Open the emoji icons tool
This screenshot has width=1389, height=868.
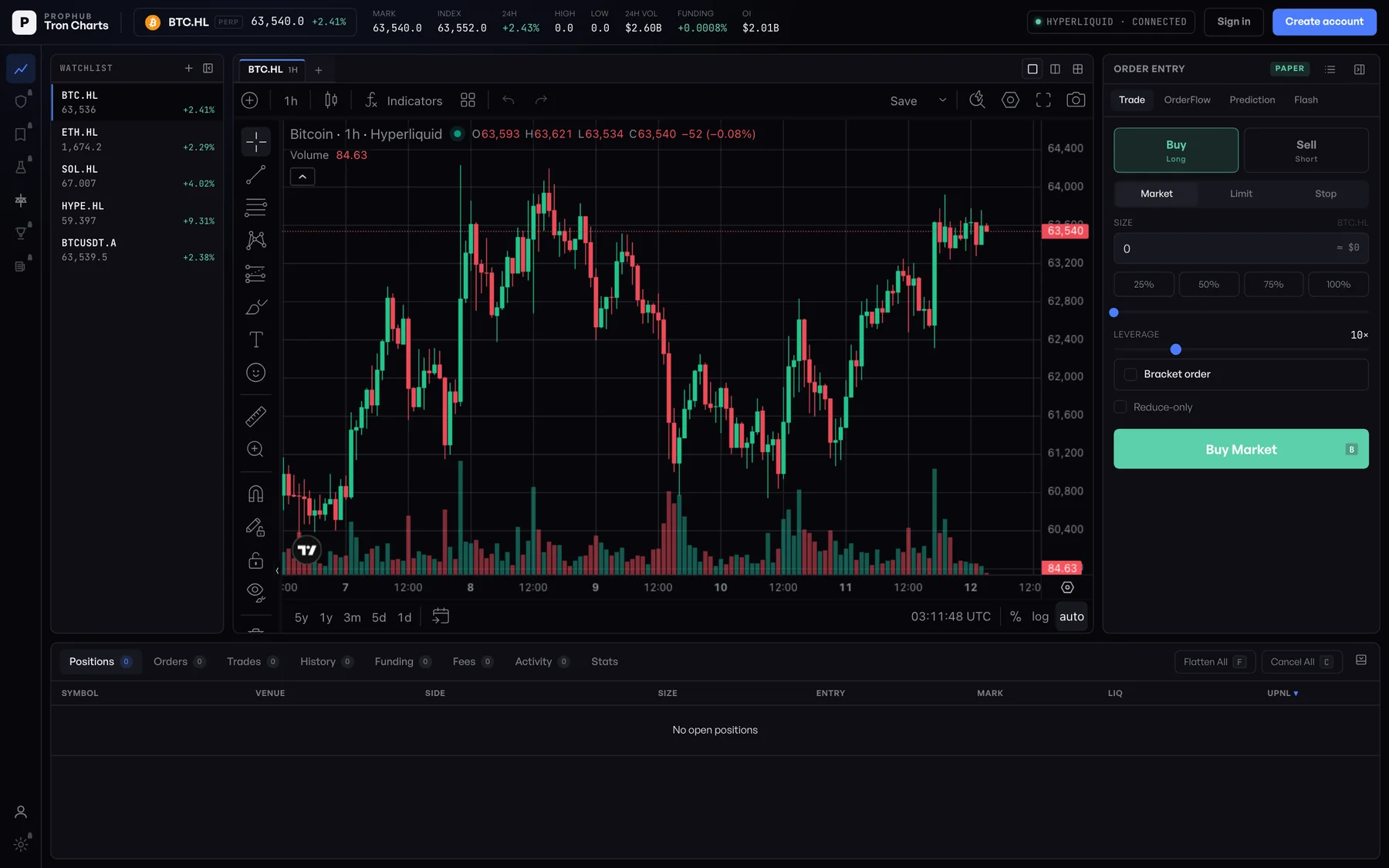(x=255, y=373)
